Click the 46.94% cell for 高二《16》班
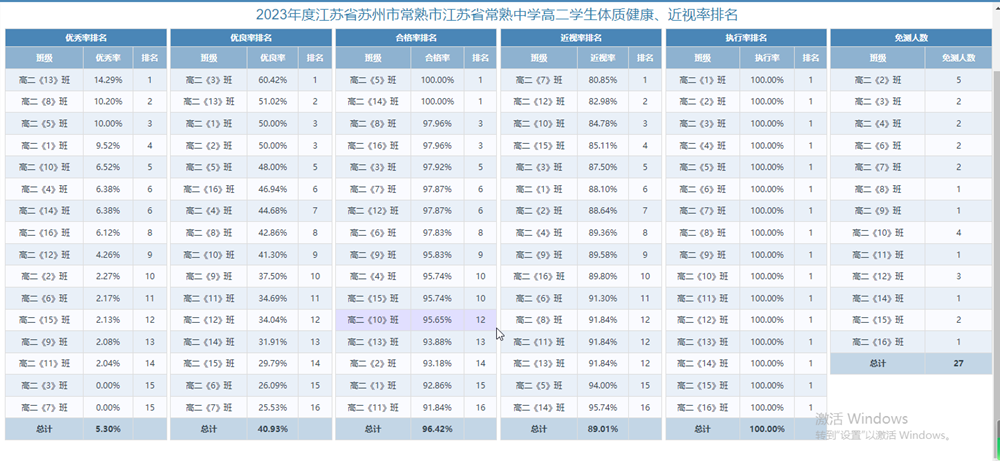This screenshot has height=461, width=1000. 272,189
